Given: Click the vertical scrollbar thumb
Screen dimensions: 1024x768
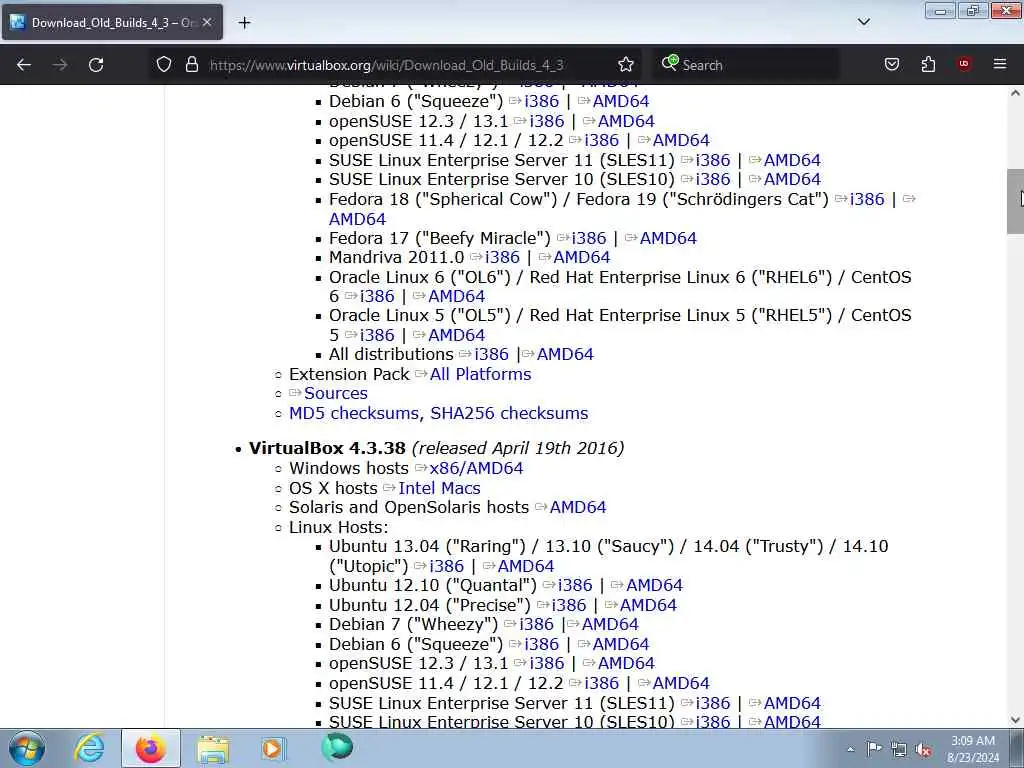Looking at the screenshot, I should click(1015, 201).
